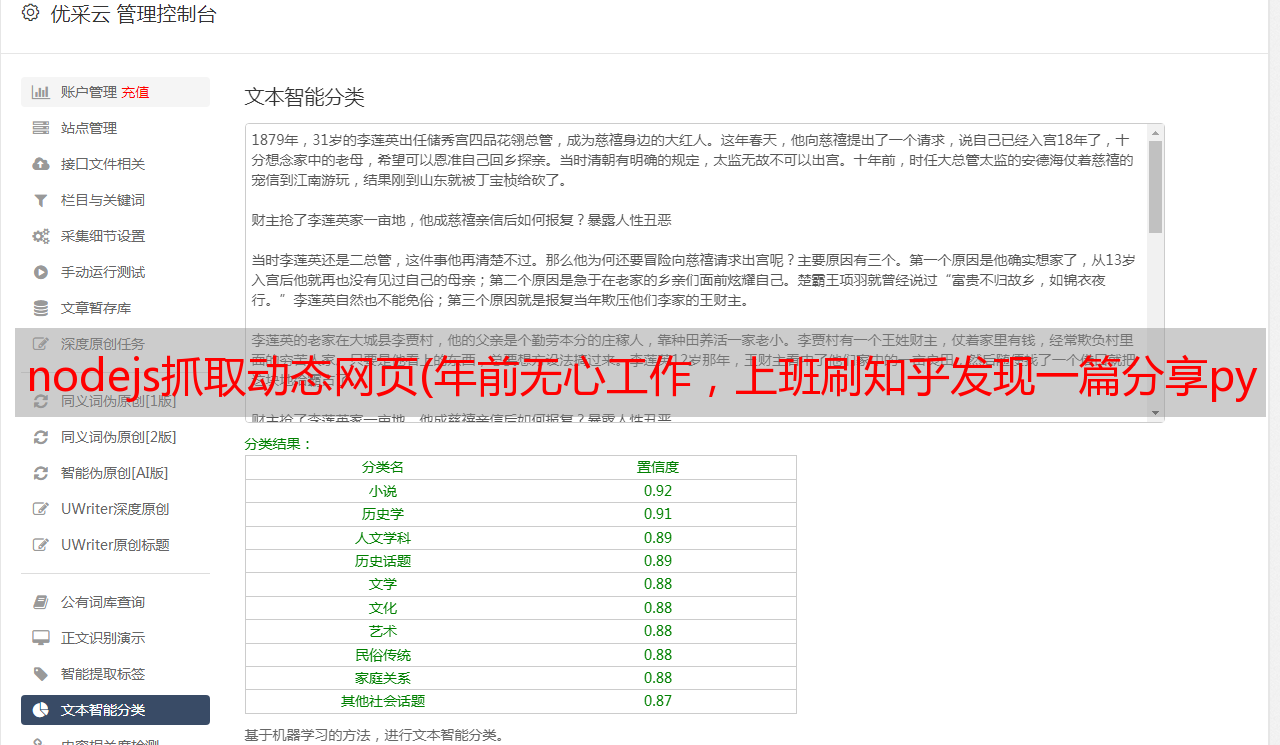Click the red 充值 link
This screenshot has width=1280, height=745.
pyautogui.click(x=135, y=92)
